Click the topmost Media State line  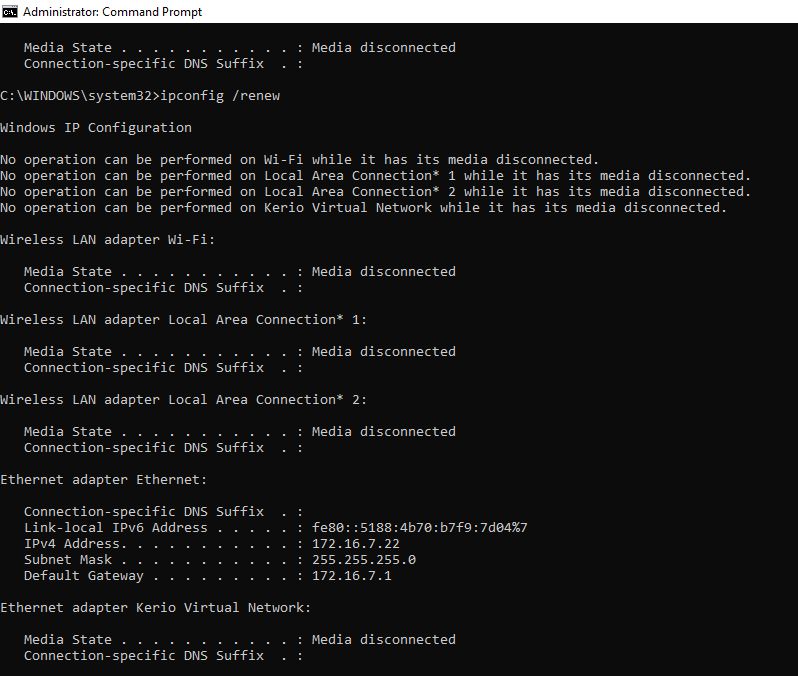pyautogui.click(x=240, y=48)
